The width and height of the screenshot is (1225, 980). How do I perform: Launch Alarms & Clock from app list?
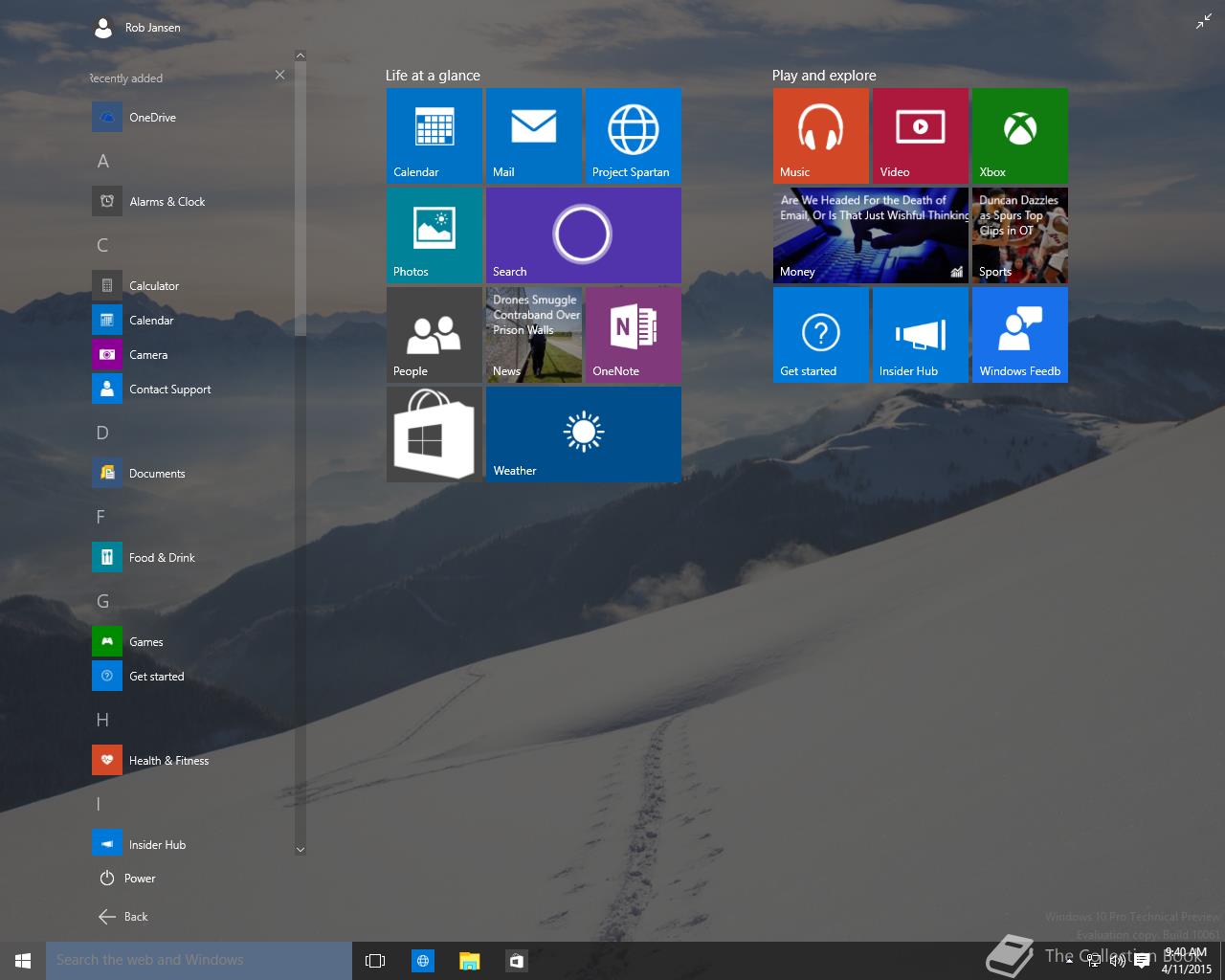coord(189,202)
